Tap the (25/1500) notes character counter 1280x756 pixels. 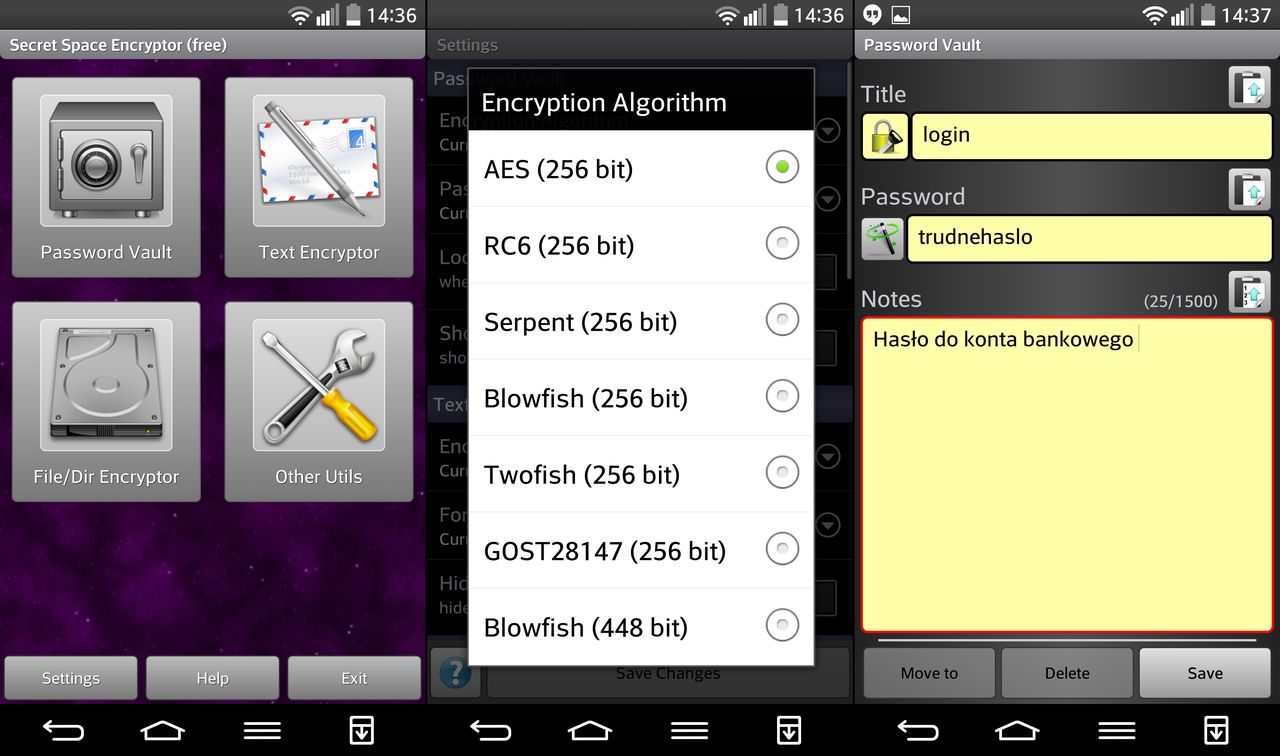[1180, 301]
